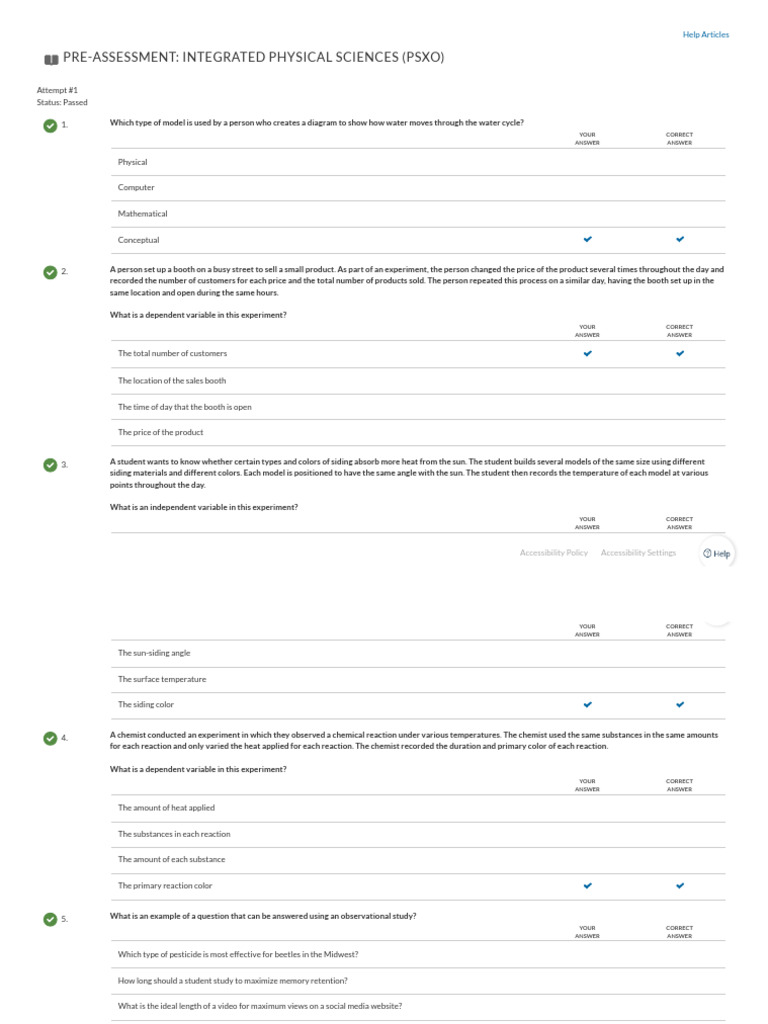768x1024 pixels.
Task: Select your-answer check for 'The primary reaction color'
Action: pos(588,886)
